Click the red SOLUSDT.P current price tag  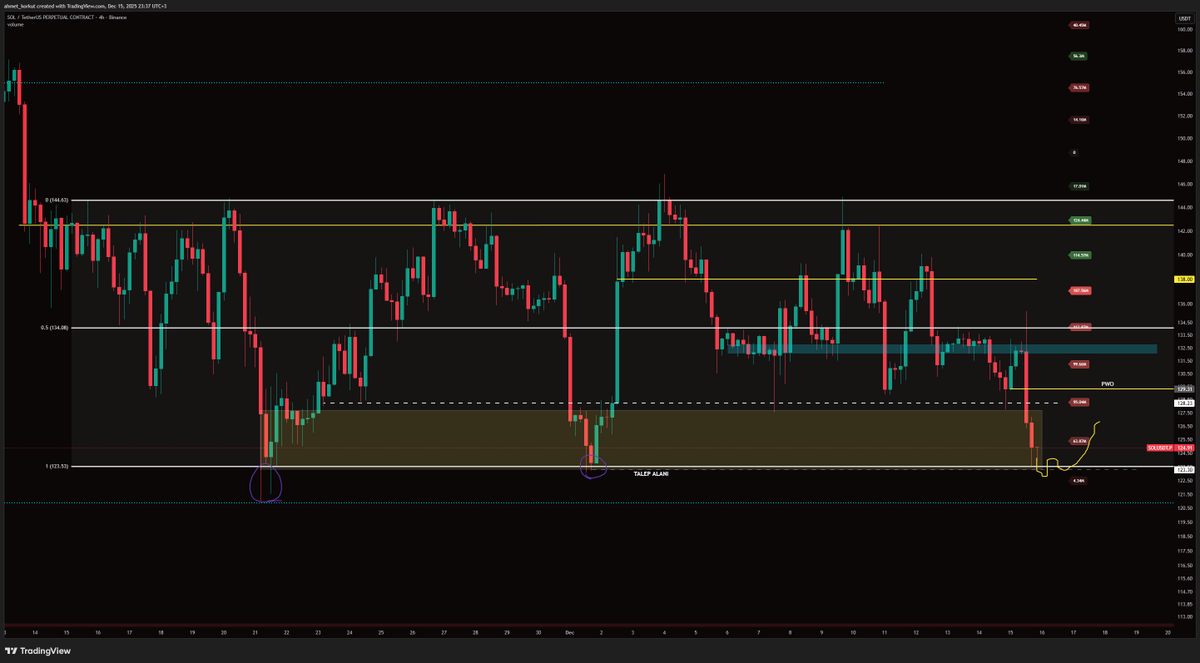point(1170,448)
